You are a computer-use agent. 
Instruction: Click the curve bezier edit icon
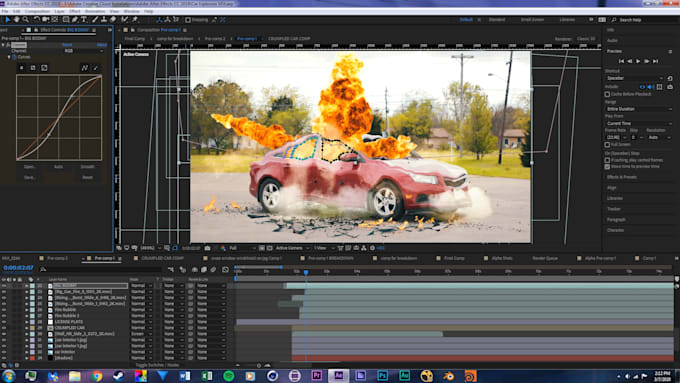click(x=85, y=68)
